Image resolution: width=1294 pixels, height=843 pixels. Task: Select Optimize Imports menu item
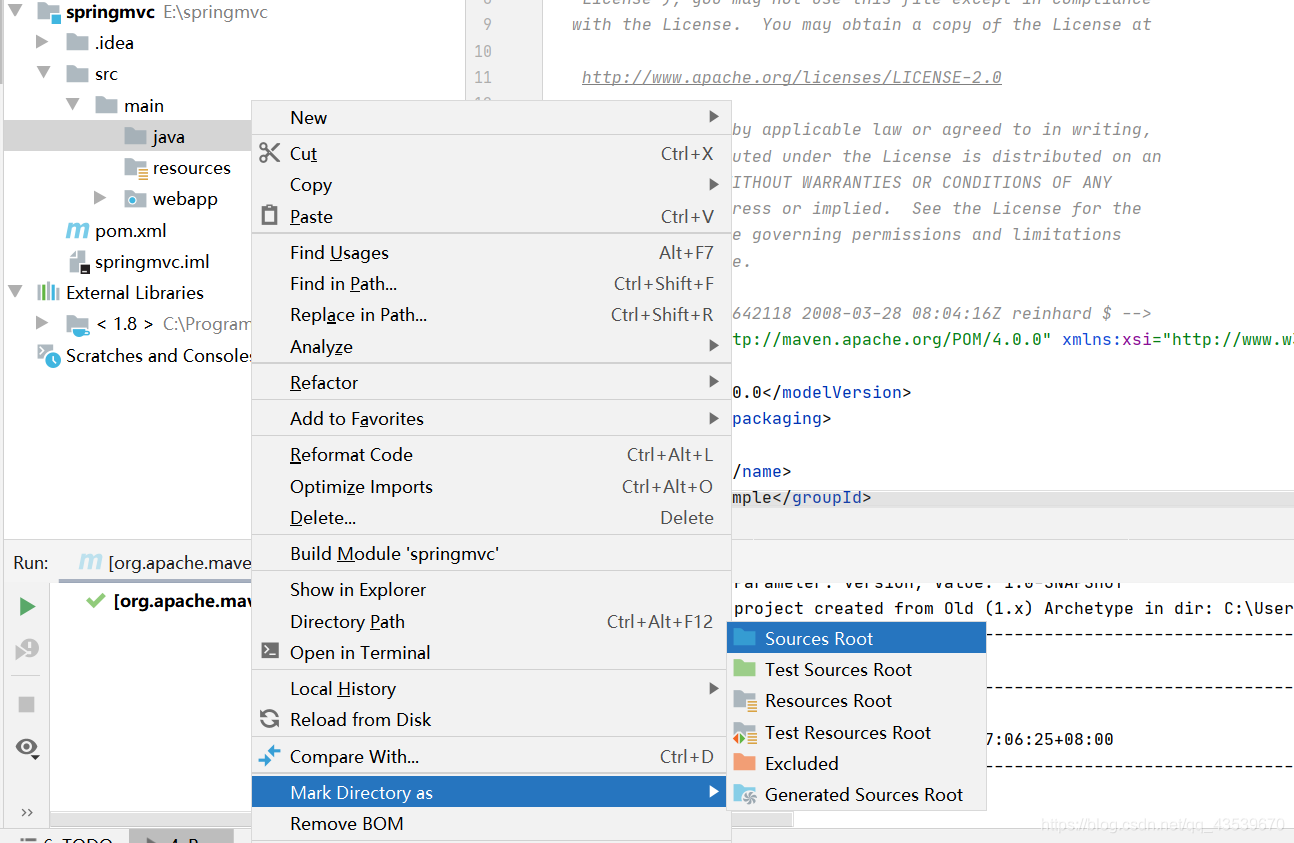tap(490, 487)
